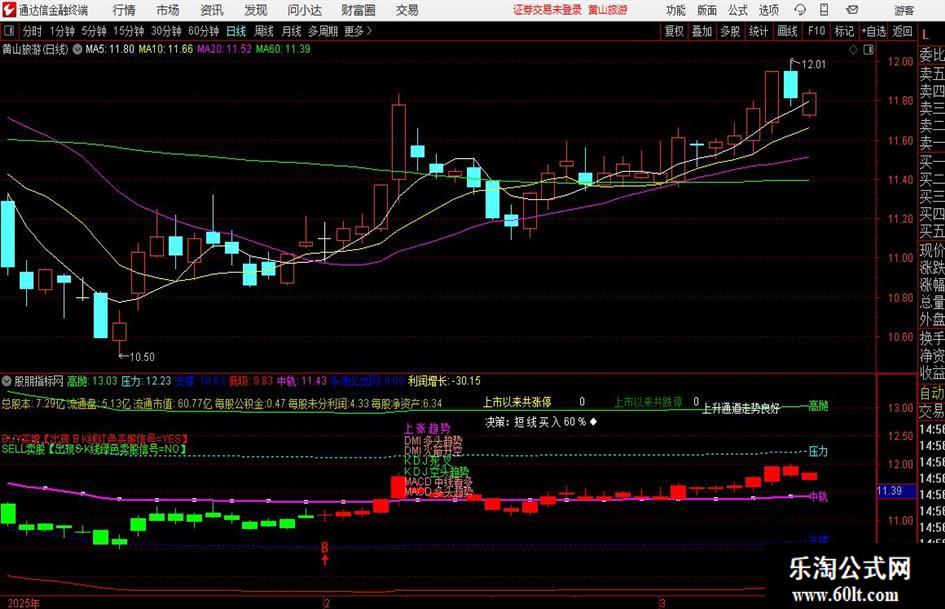The image size is (945, 609).
Task: Click the 画线 drawing tools button
Action: [x=788, y=31]
